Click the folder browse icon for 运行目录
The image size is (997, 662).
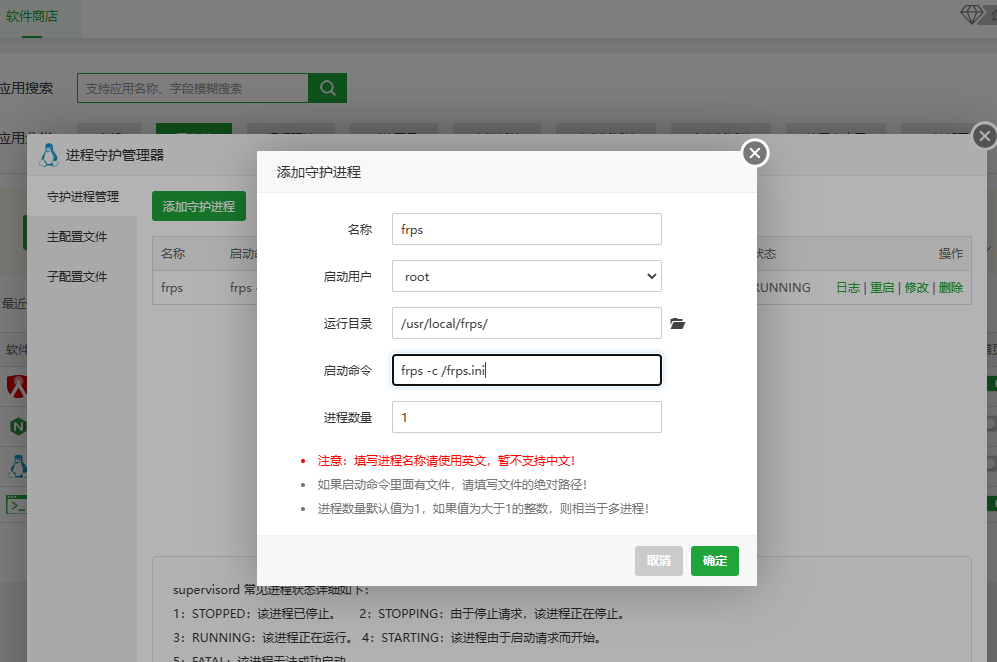pos(677,324)
